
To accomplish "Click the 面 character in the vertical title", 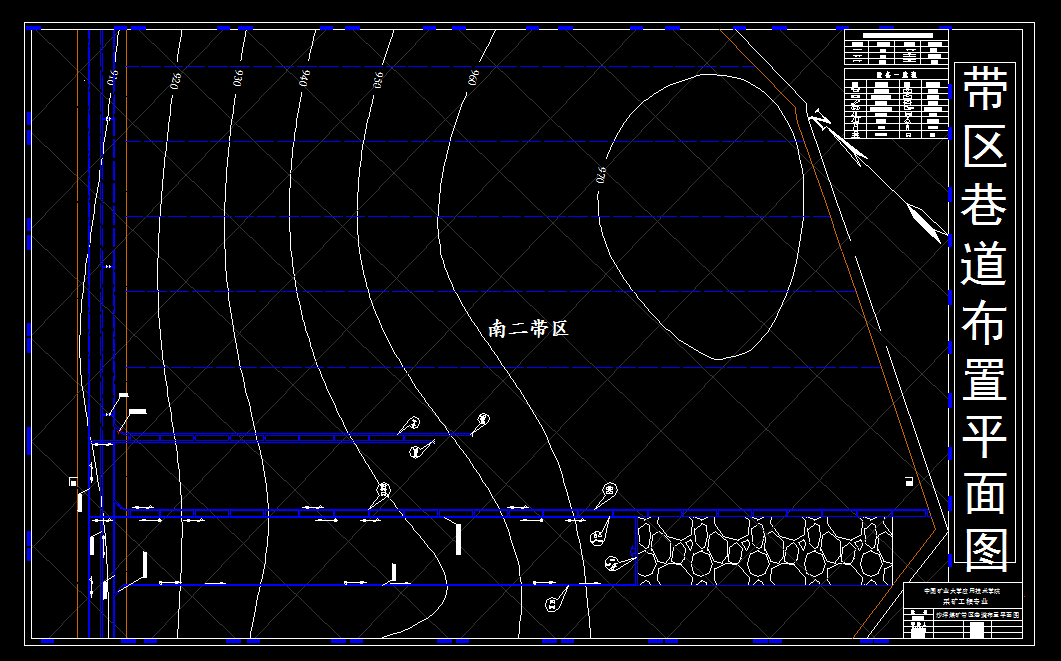I will (x=985, y=494).
